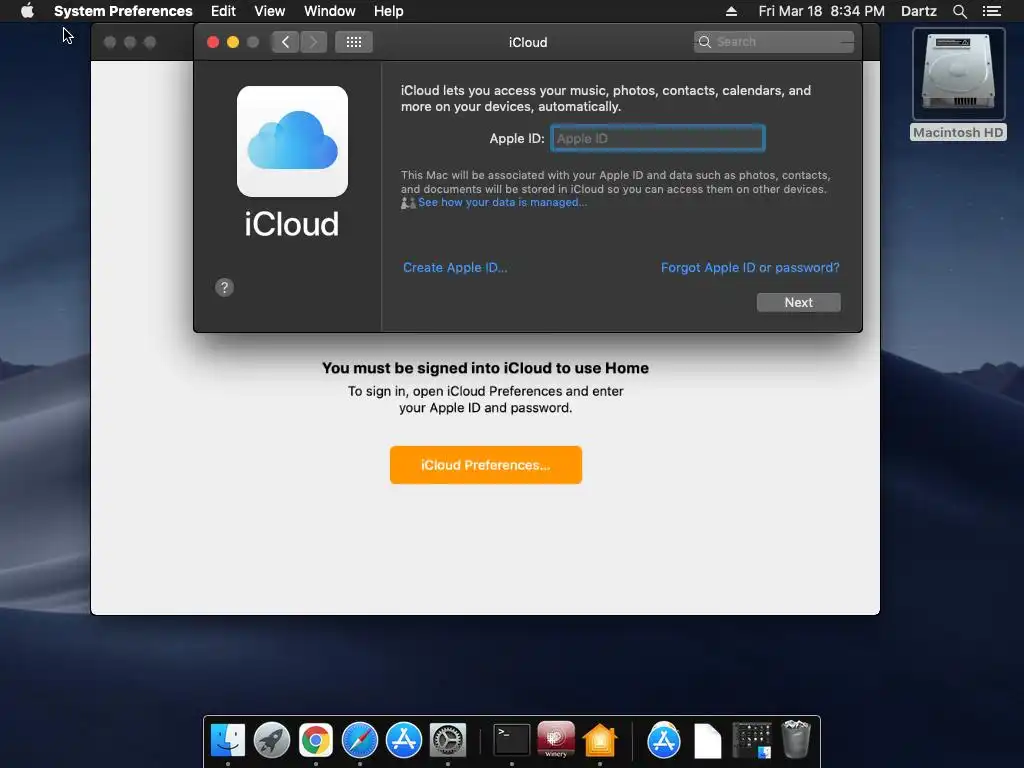Open blank document icon in dock
Screen dimensions: 1024x768
click(707, 741)
